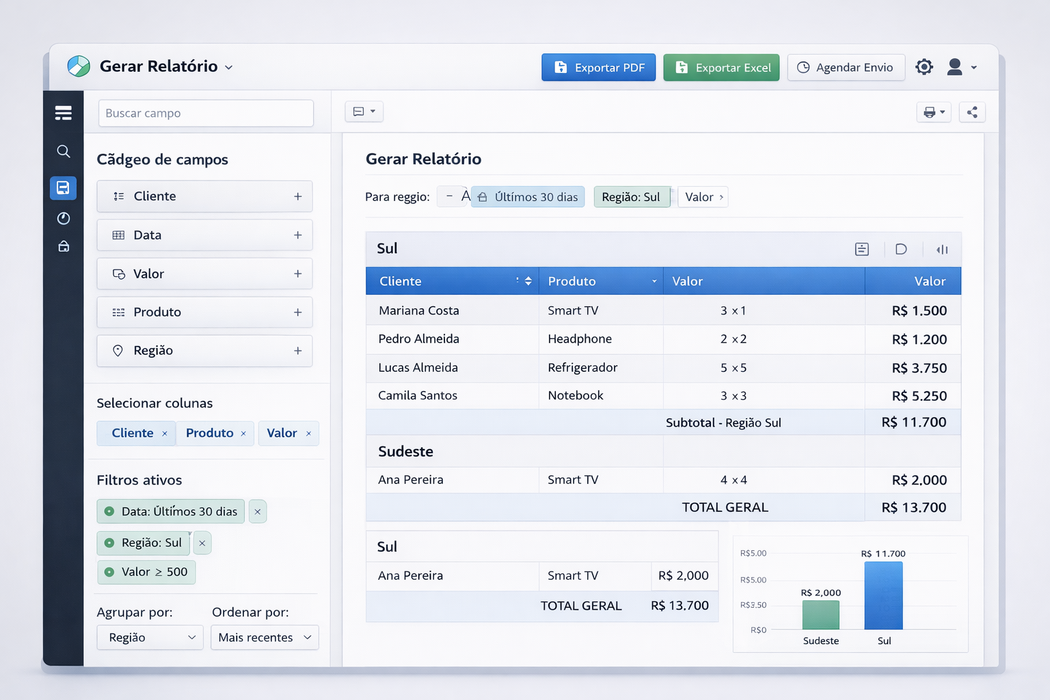
Task: Remove the Produto column chip
Action: (244, 434)
